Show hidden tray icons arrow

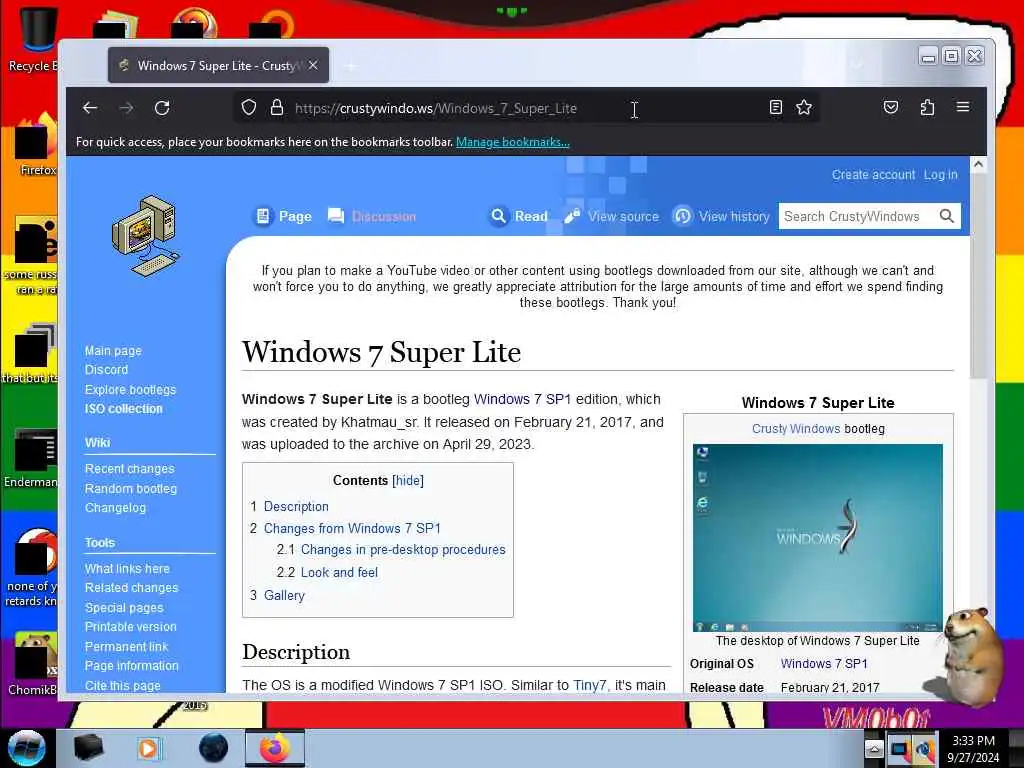(x=874, y=749)
